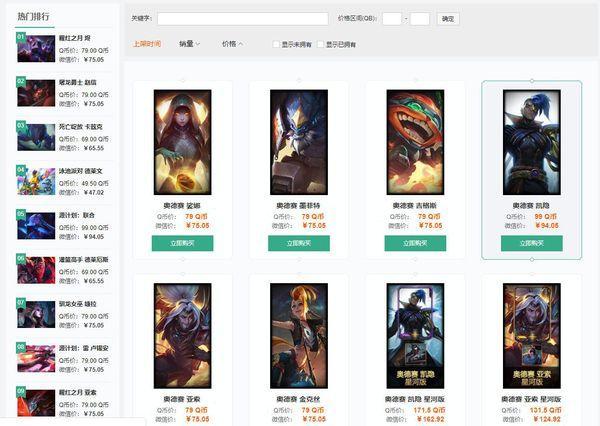Click the 奥德赛 金克丝 title text

298,399
